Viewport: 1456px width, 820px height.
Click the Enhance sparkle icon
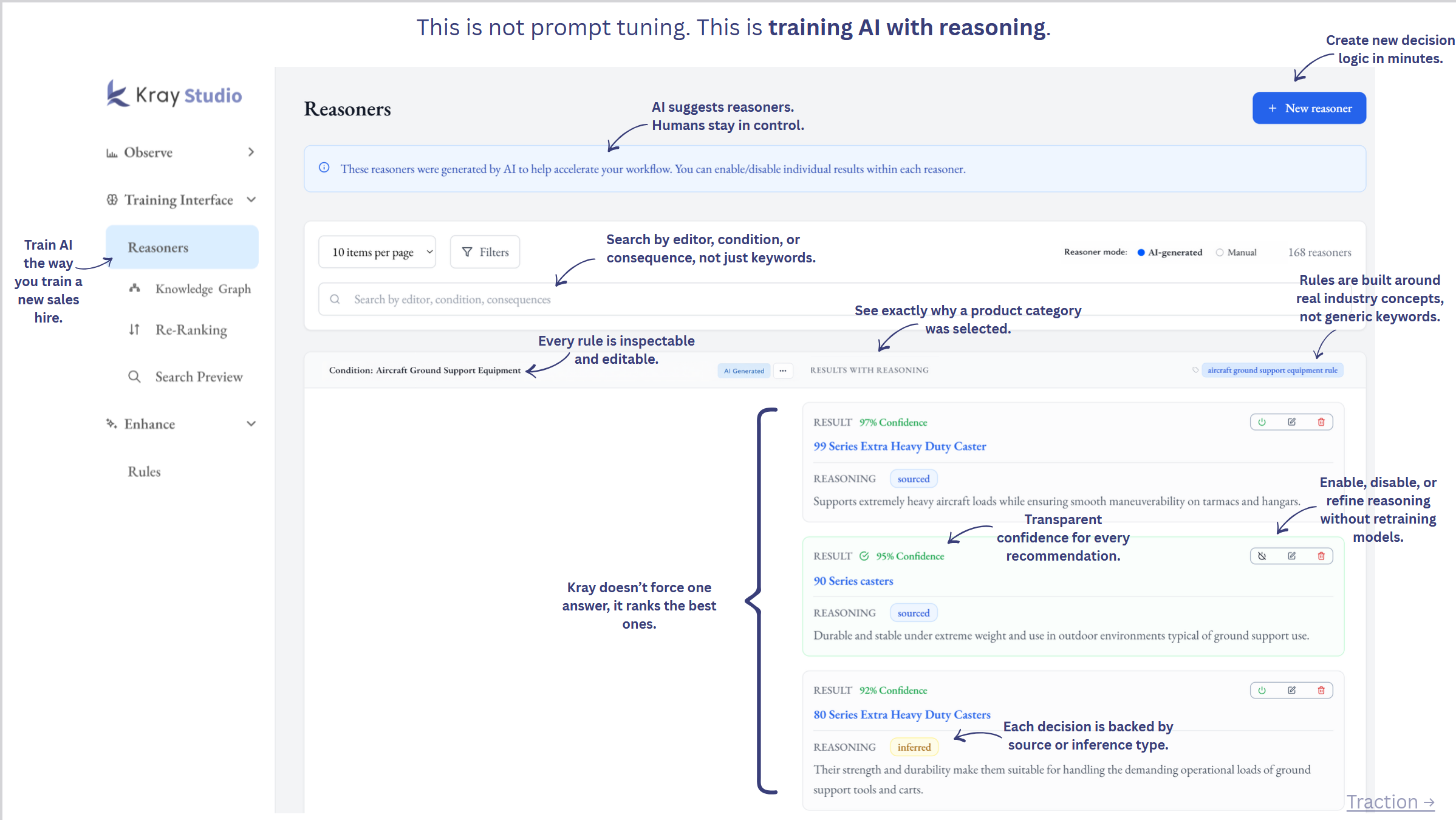point(111,423)
